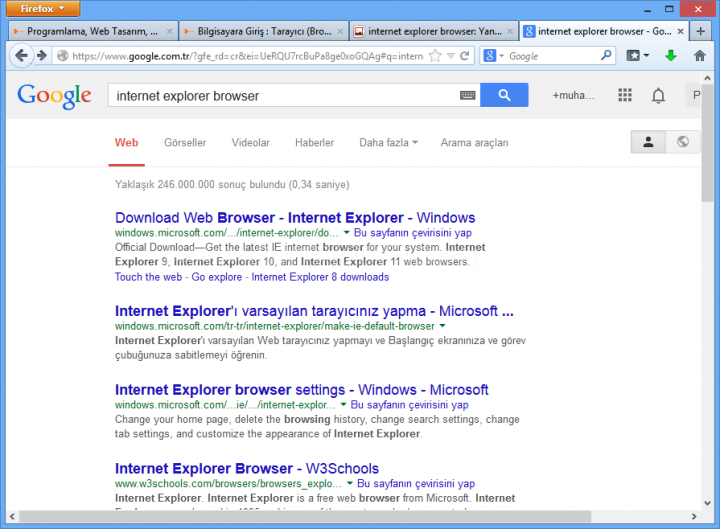Click the blue Google search button
The height and width of the screenshot is (529, 720).
[x=504, y=95]
